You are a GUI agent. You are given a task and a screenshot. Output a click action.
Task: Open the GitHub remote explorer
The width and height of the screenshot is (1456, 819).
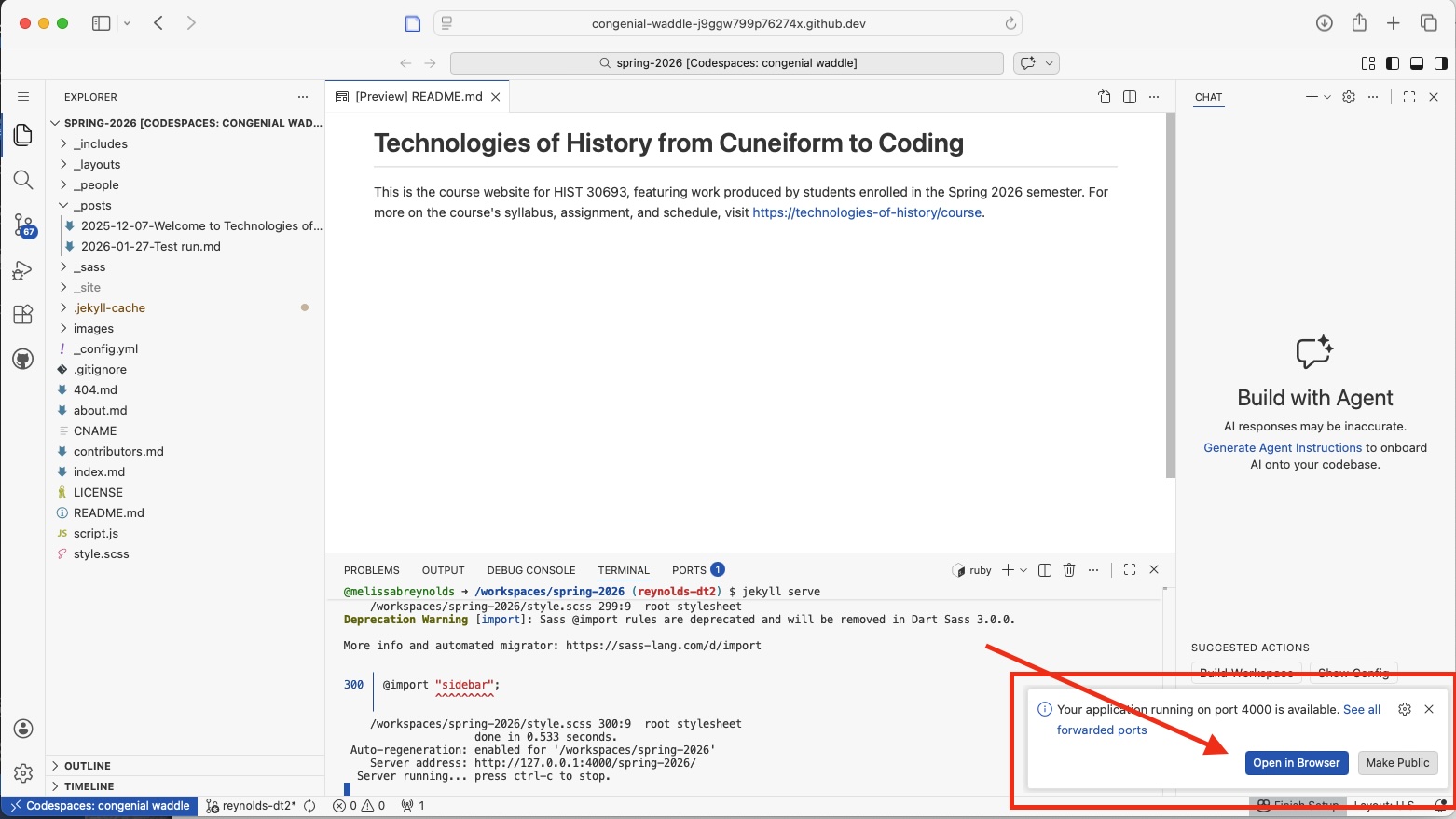tap(23, 358)
